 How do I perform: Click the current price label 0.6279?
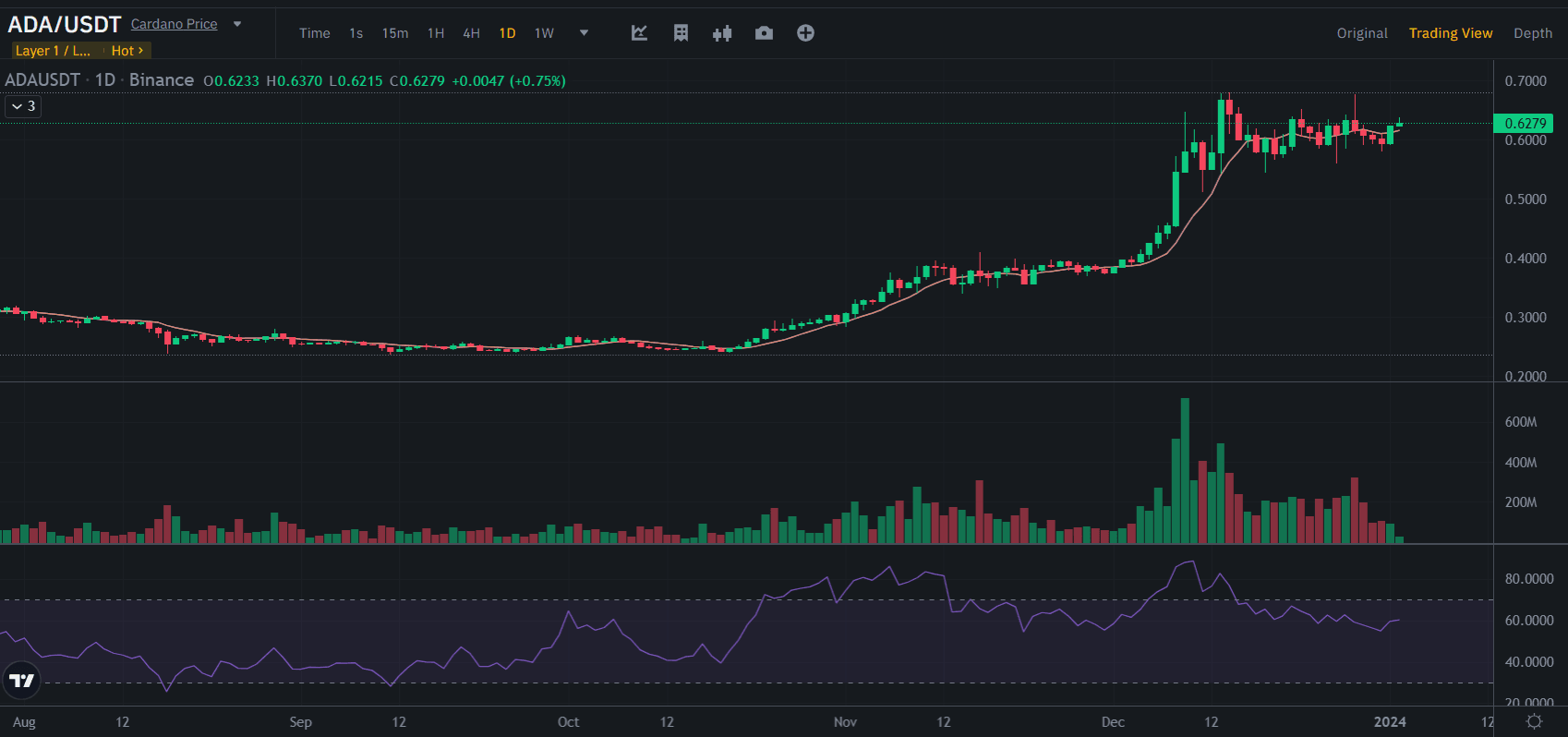(1524, 124)
